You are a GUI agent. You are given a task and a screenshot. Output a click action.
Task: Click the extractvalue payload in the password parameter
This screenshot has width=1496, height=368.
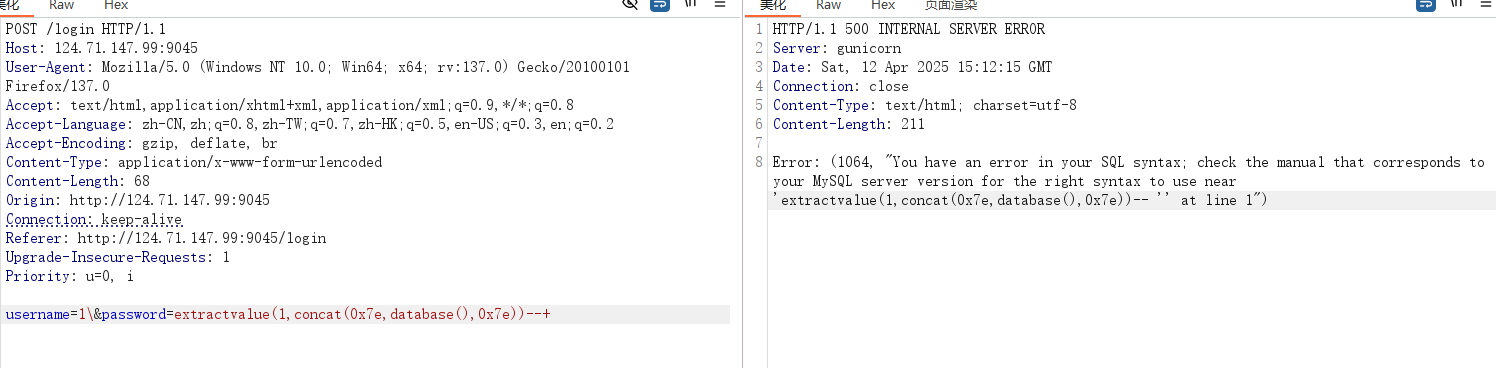[x=362, y=315]
